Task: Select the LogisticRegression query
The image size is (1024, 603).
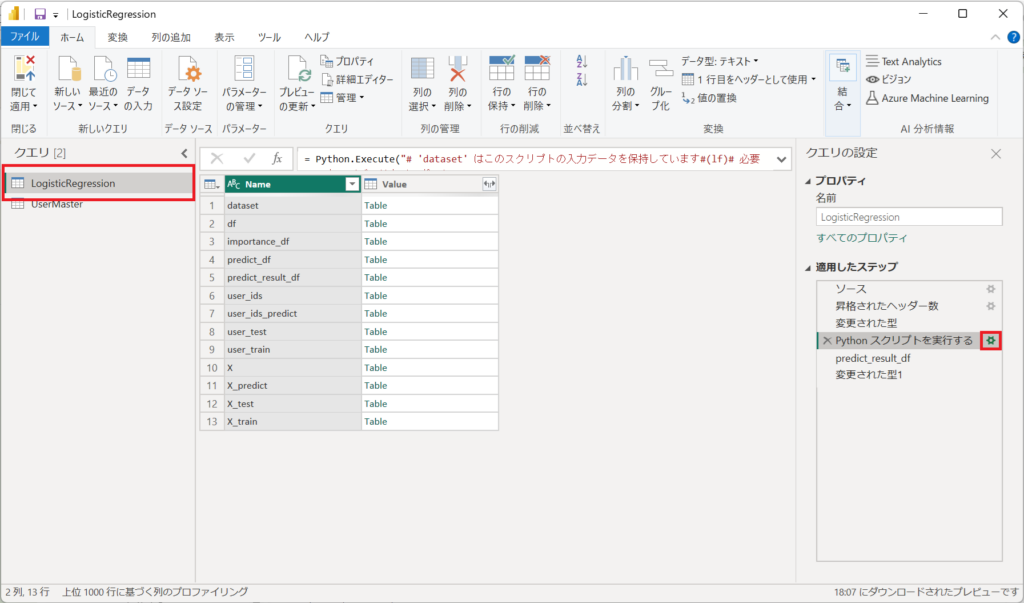Action: [99, 183]
